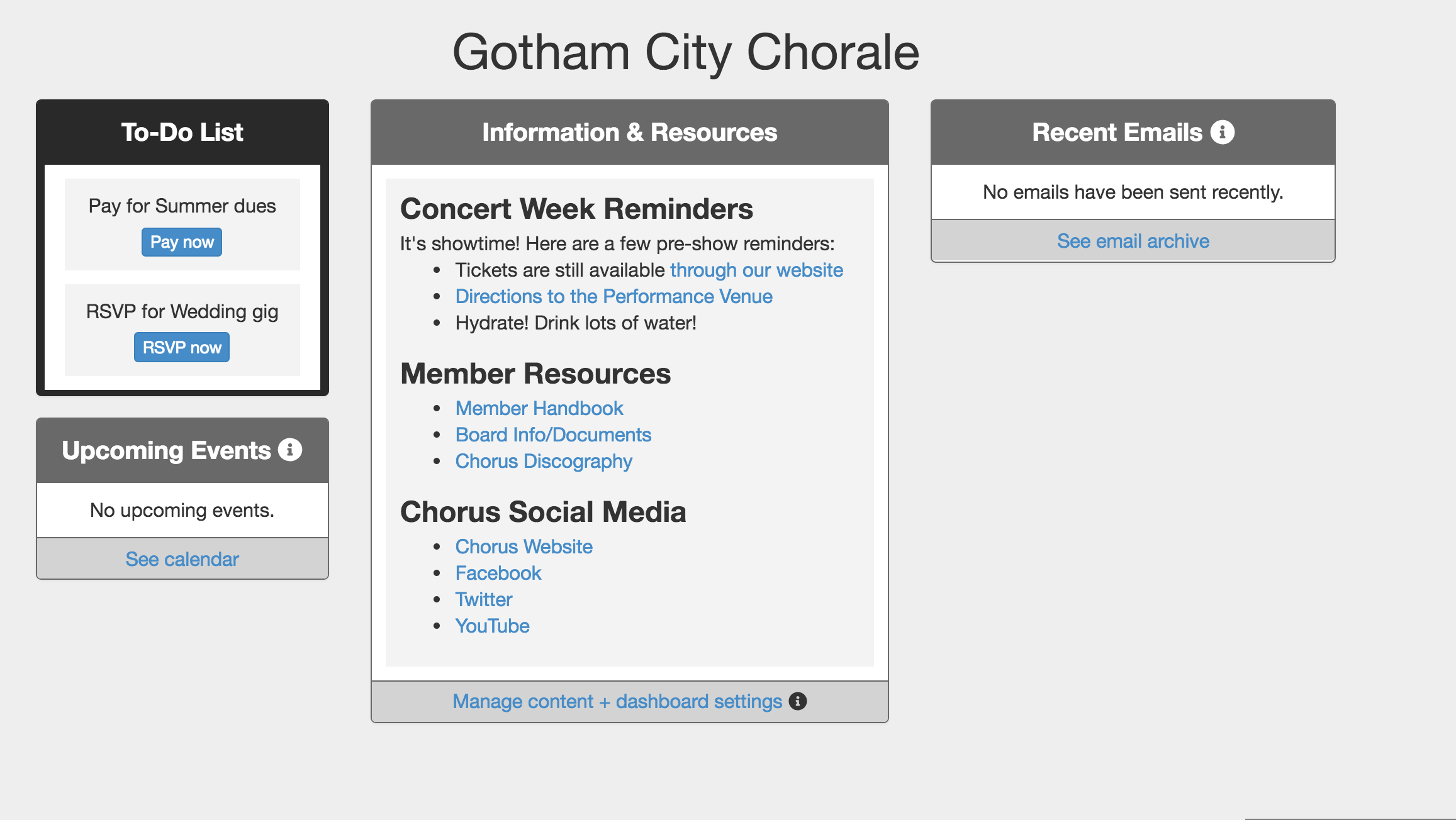Click Manage content + dashboard settings
The width and height of the screenshot is (1456, 820).
617,701
